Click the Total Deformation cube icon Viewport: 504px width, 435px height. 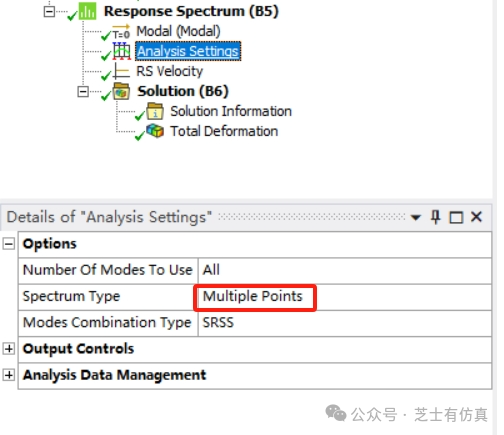155,131
